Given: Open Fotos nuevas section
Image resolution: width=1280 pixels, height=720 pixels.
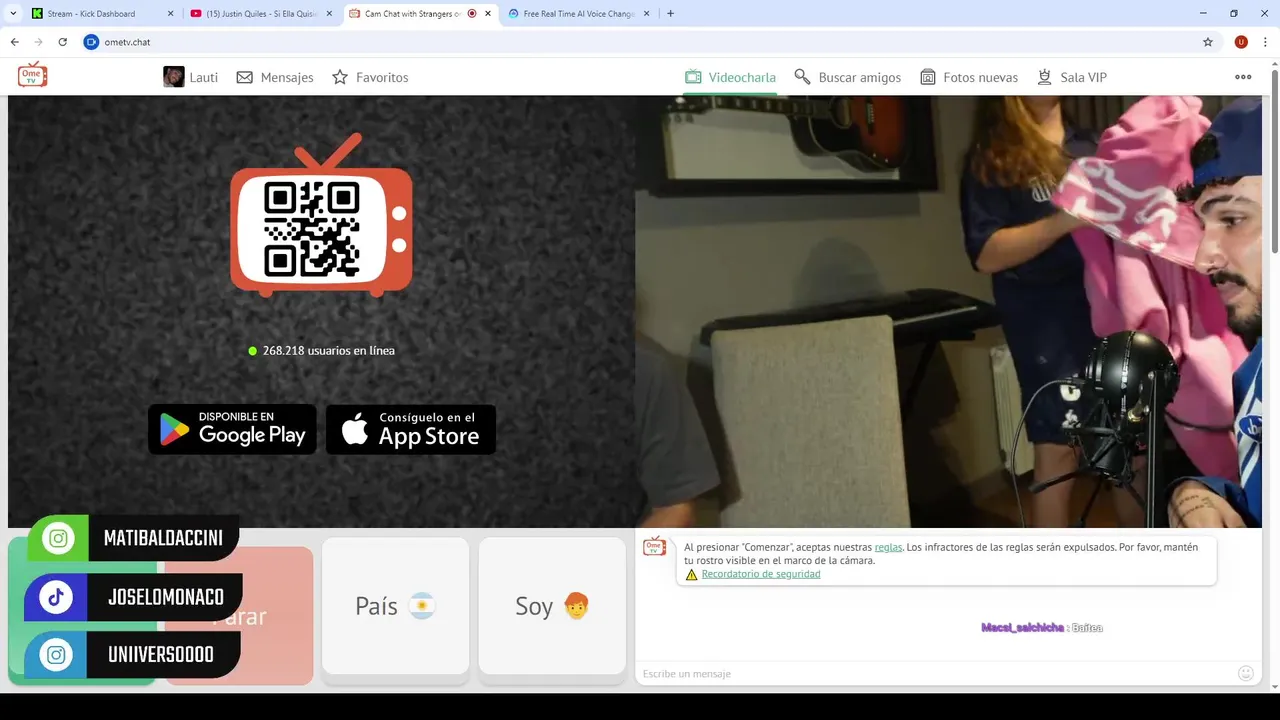Looking at the screenshot, I should pyautogui.click(x=968, y=77).
